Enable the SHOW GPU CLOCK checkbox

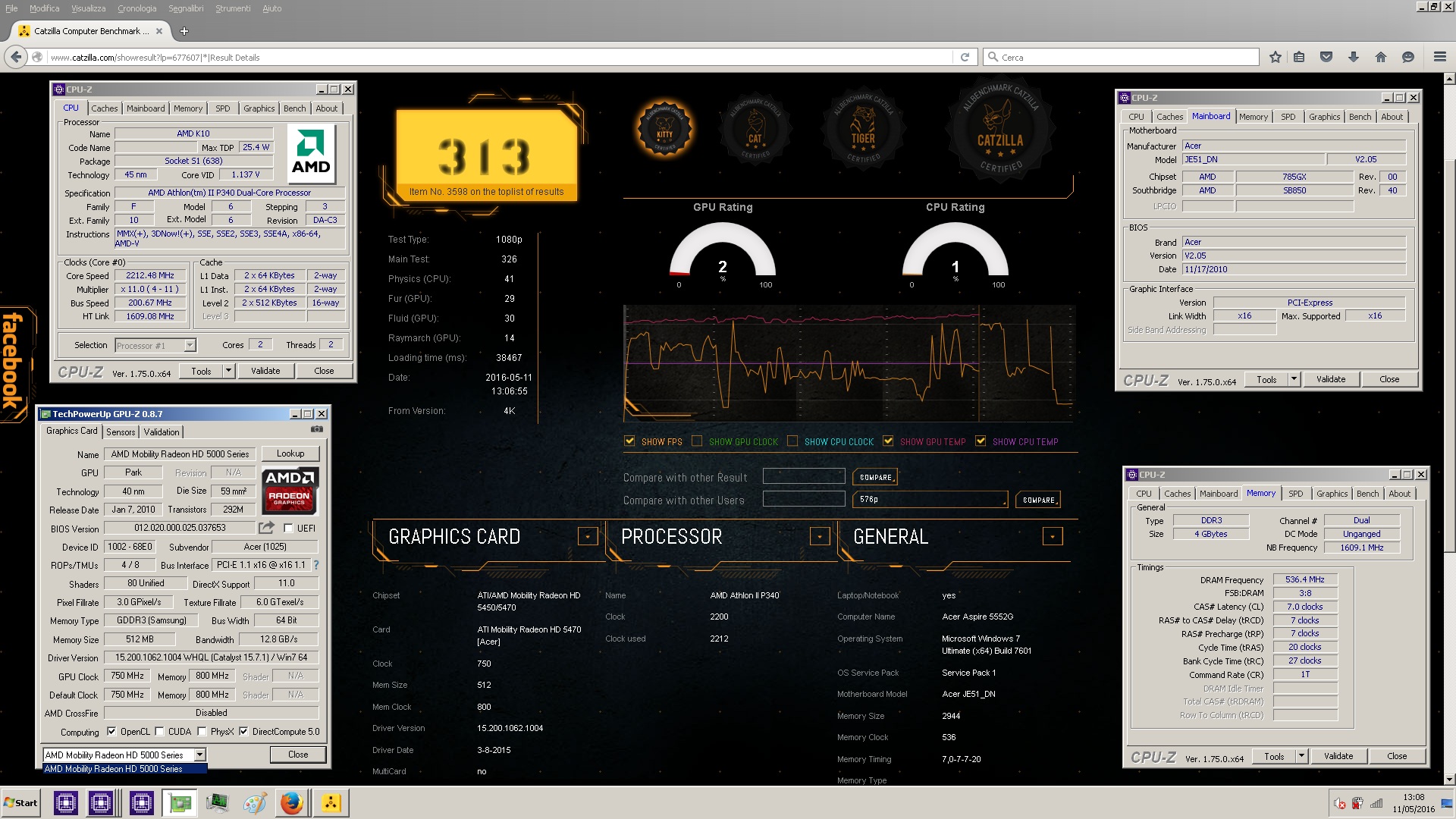tap(697, 441)
